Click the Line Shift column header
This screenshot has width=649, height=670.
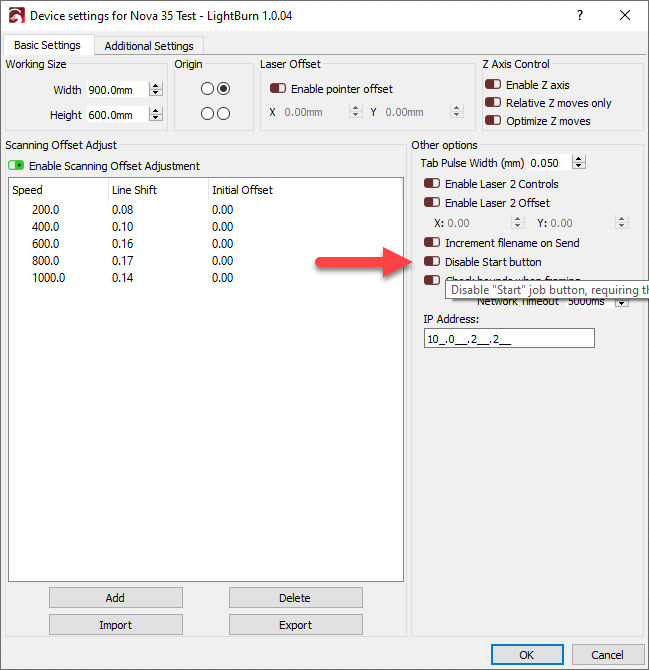point(159,190)
